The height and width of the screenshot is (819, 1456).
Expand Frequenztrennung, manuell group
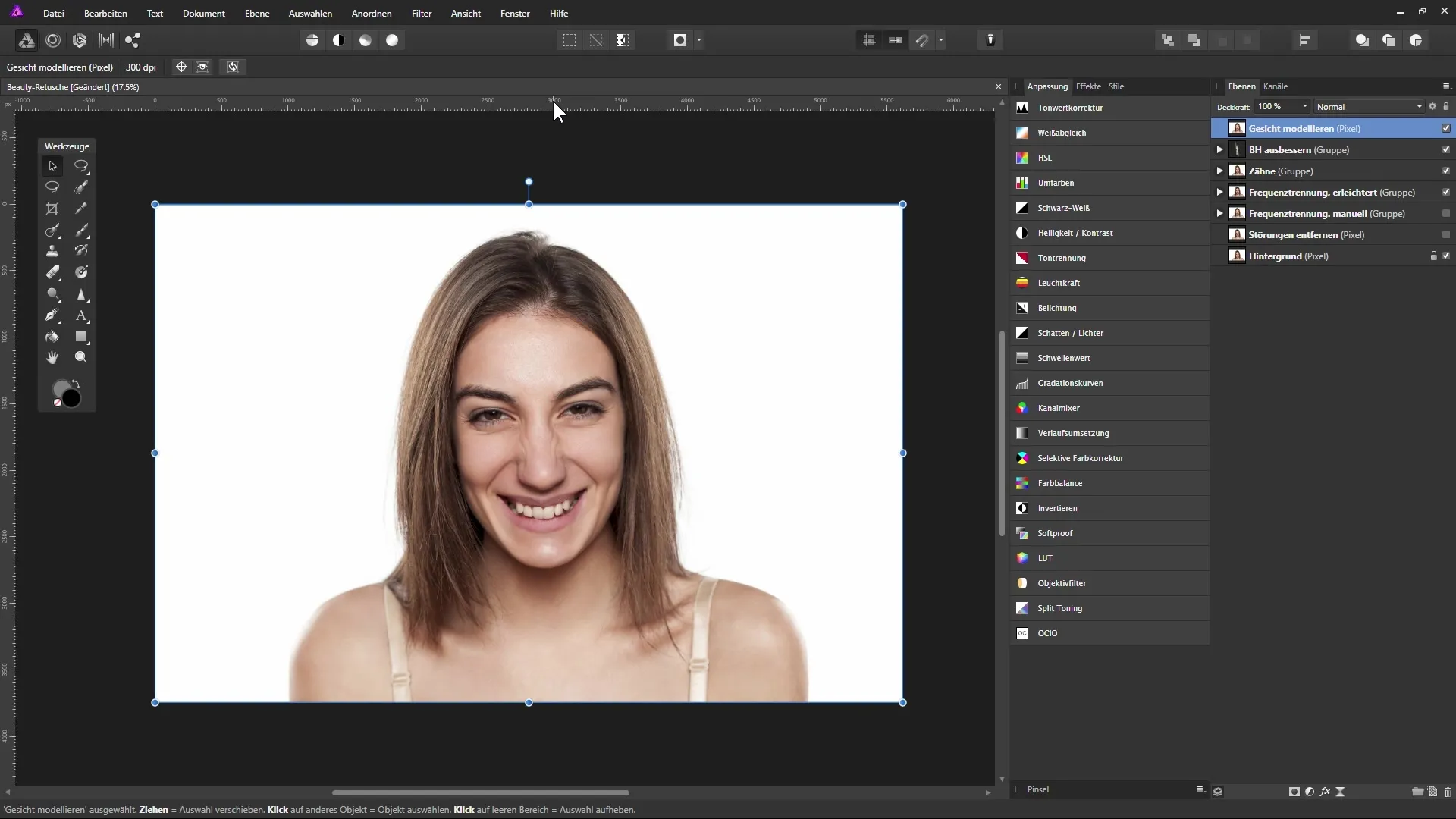(1219, 214)
